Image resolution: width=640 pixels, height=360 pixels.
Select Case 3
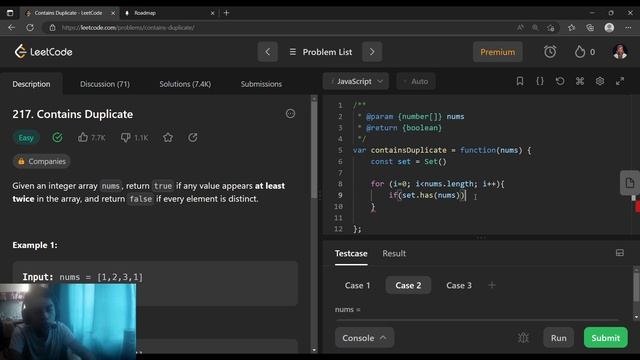(459, 285)
